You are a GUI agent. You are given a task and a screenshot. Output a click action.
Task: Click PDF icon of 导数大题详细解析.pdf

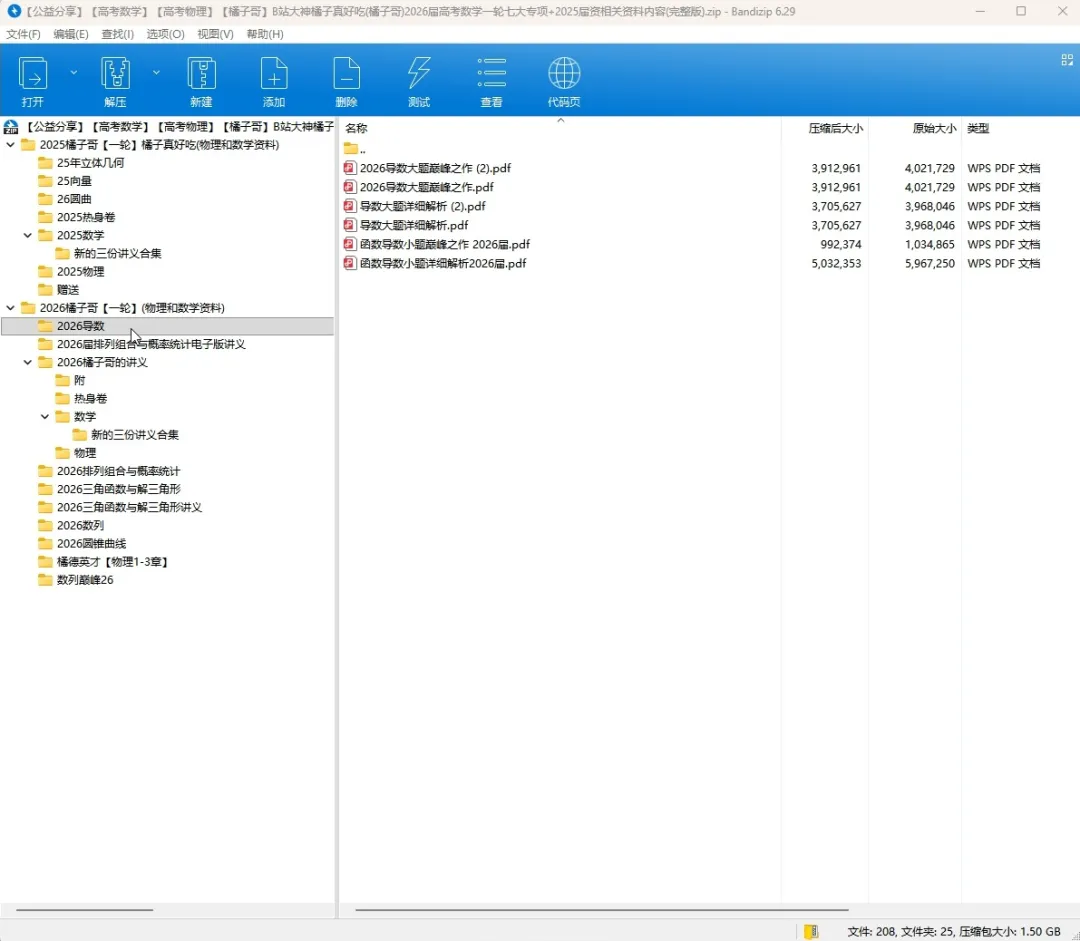pyautogui.click(x=350, y=225)
